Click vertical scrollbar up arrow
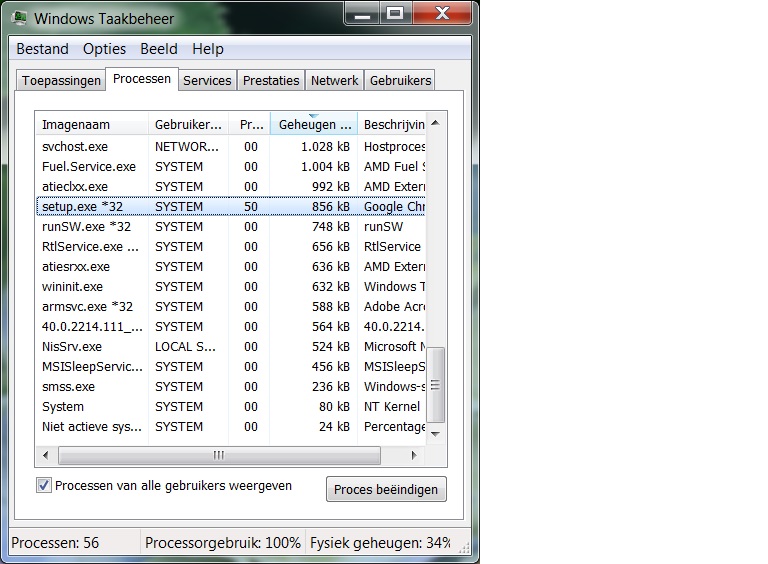 click(x=435, y=123)
